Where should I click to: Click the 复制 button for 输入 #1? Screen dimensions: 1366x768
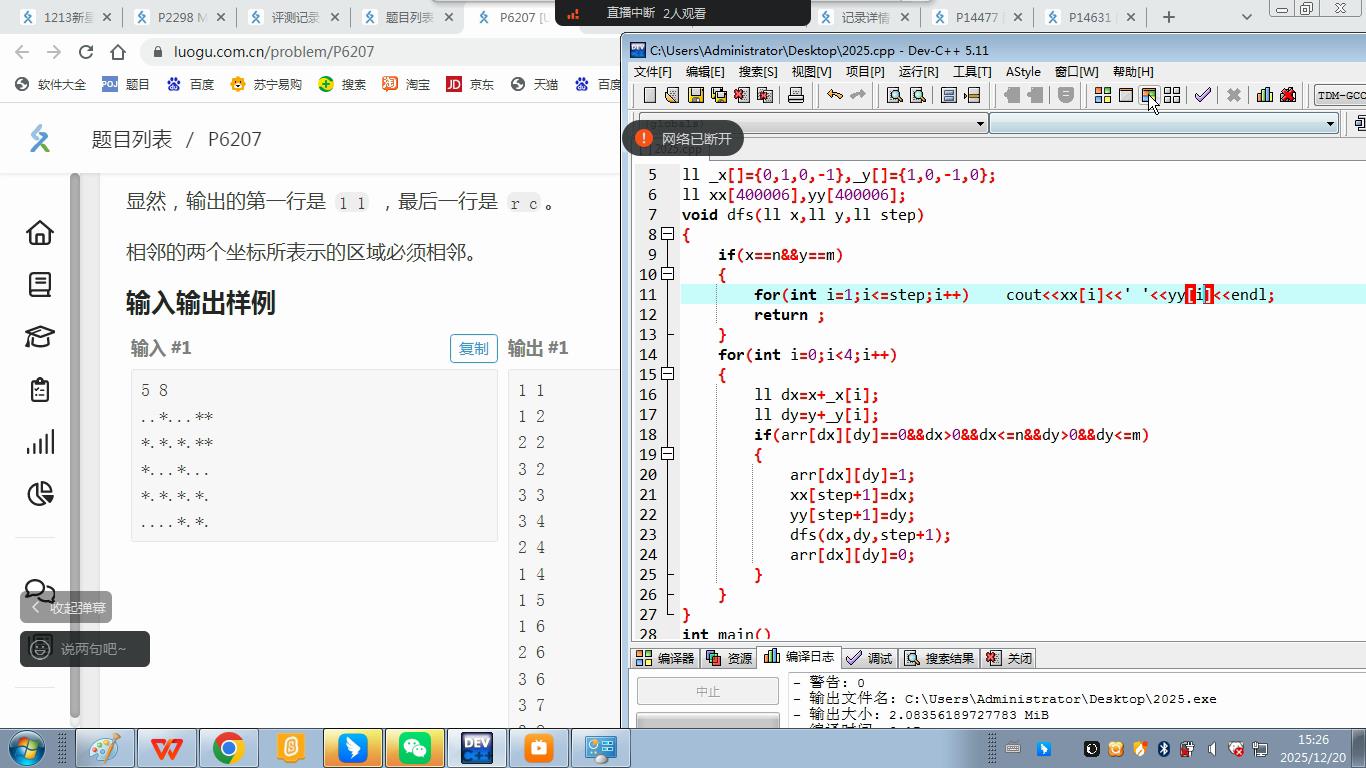point(473,348)
